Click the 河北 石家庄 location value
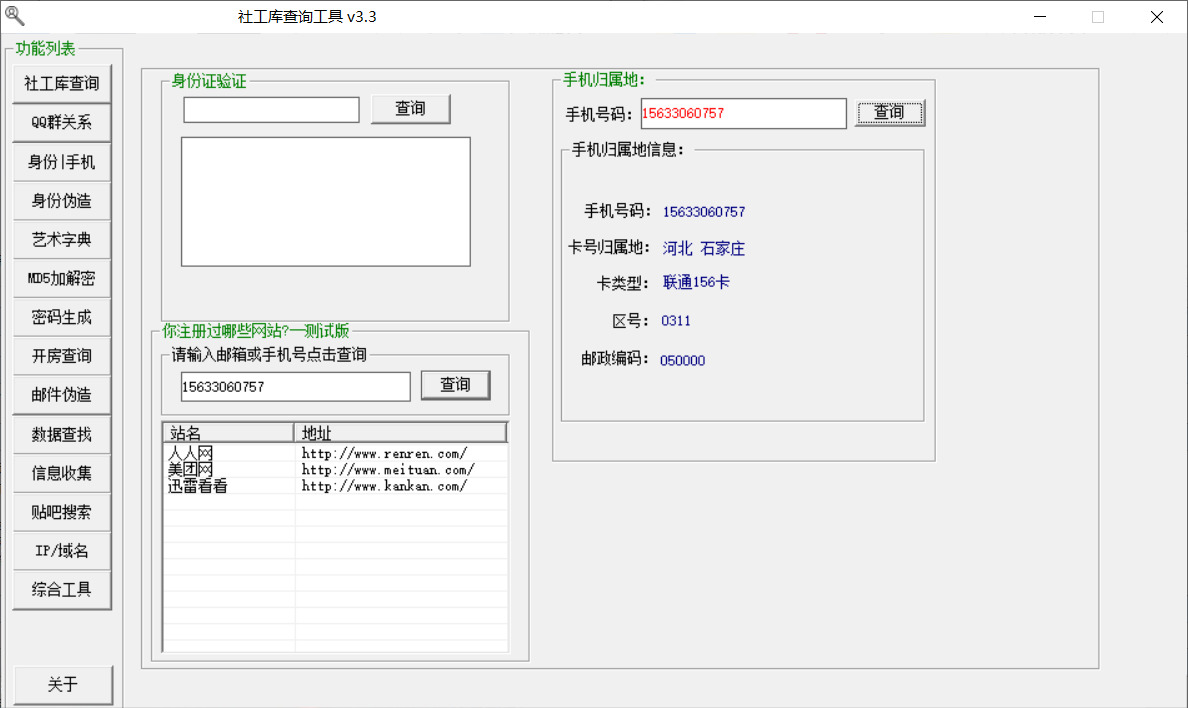Screen dimensions: 1188x708 pyautogui.click(x=704, y=249)
